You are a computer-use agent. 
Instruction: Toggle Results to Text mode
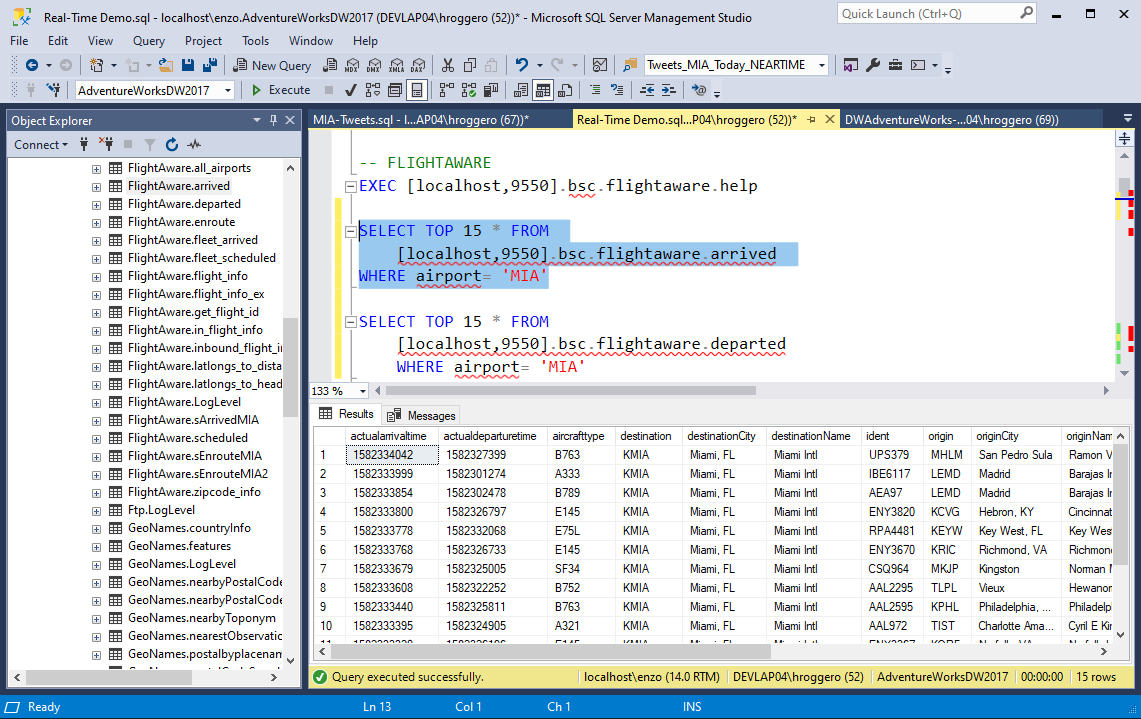click(x=521, y=90)
